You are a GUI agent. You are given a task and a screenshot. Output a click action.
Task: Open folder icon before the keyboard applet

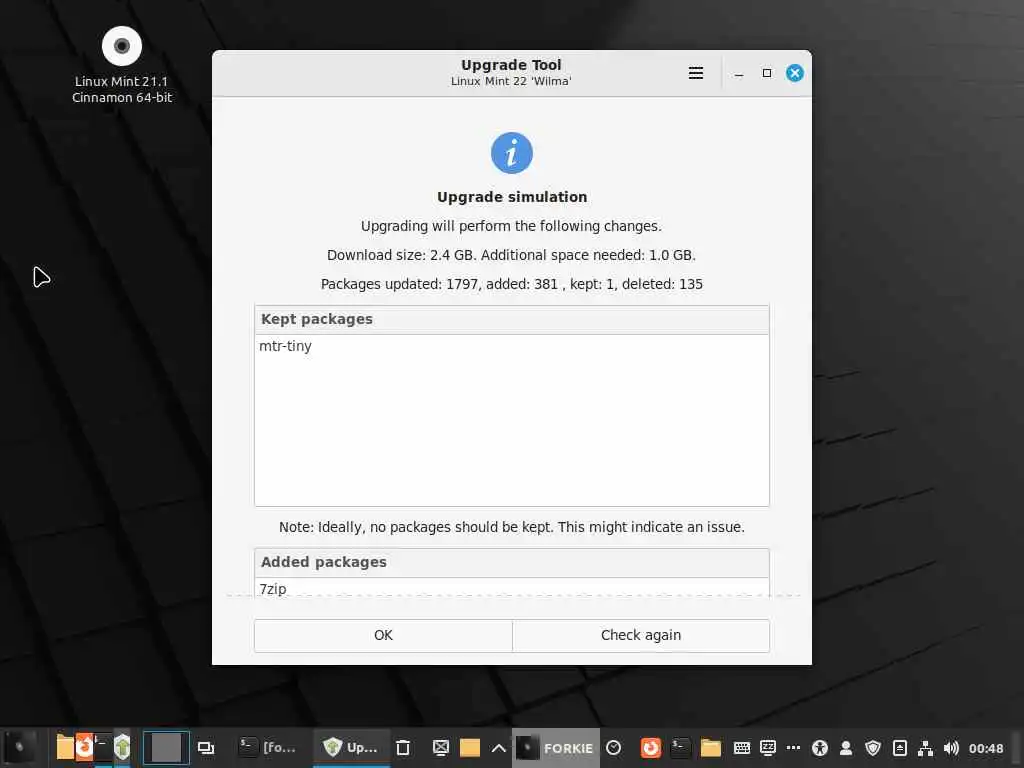[x=711, y=748]
